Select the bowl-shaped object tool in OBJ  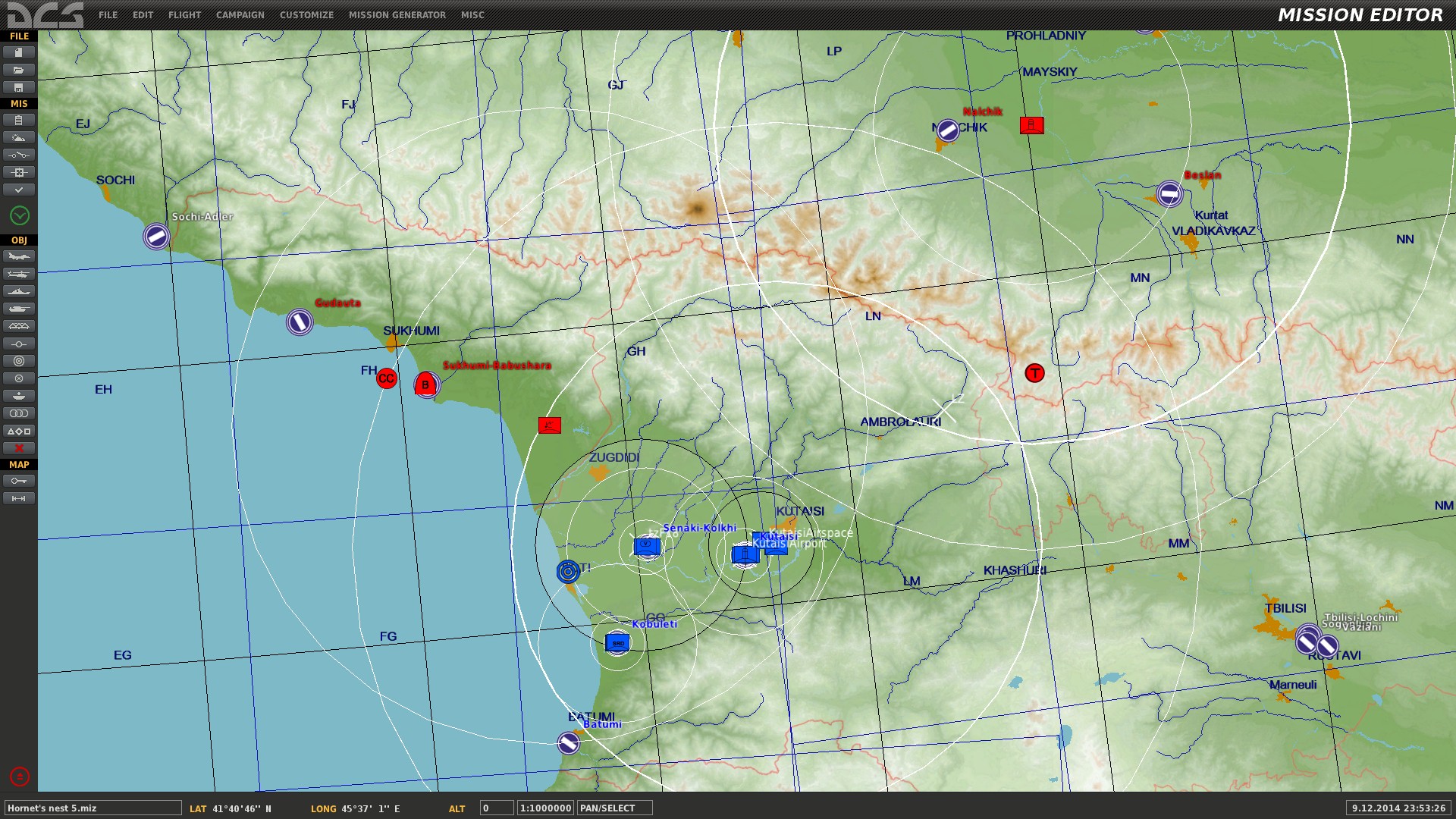pos(19,396)
